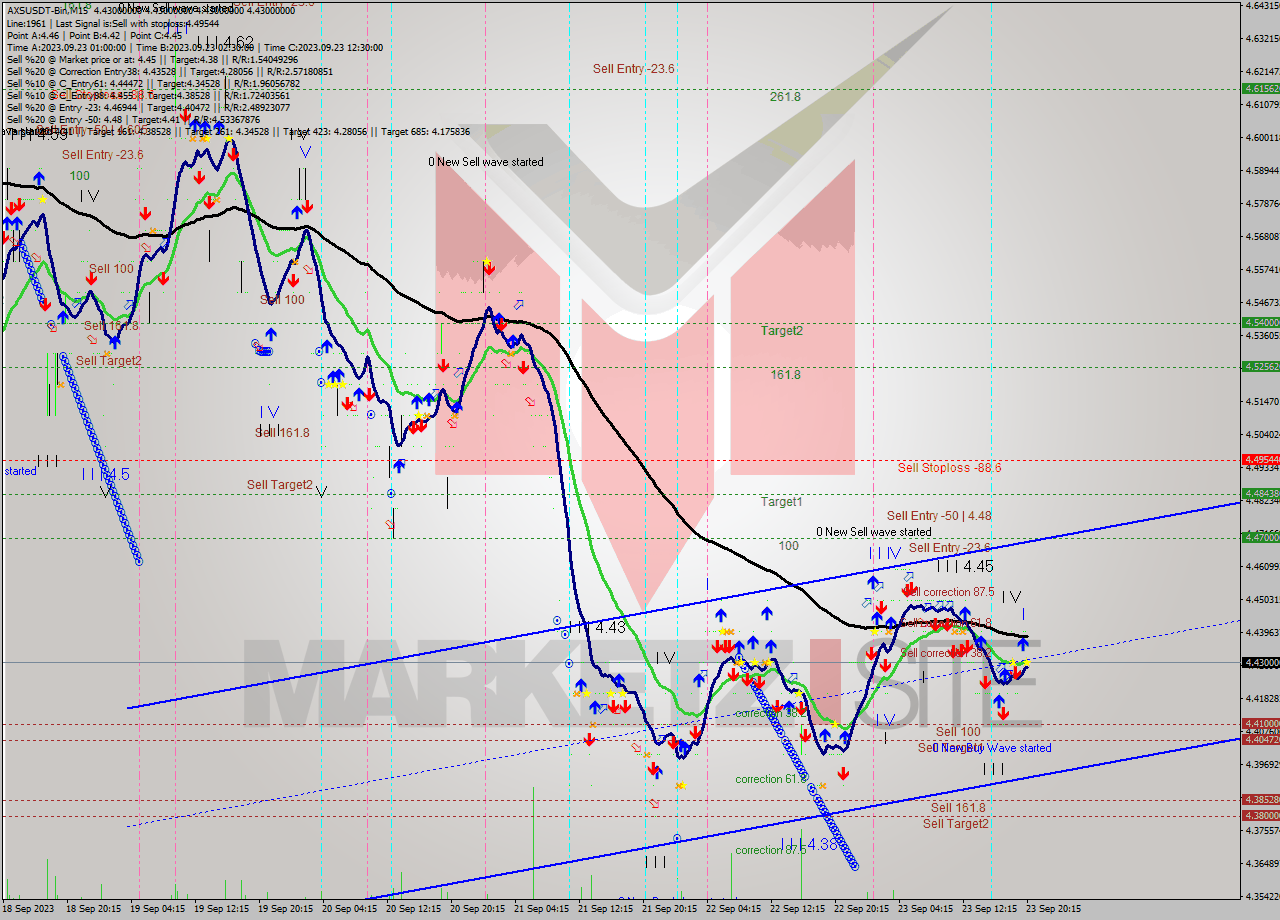Click the 'I I I 4.43' wave label

596,628
